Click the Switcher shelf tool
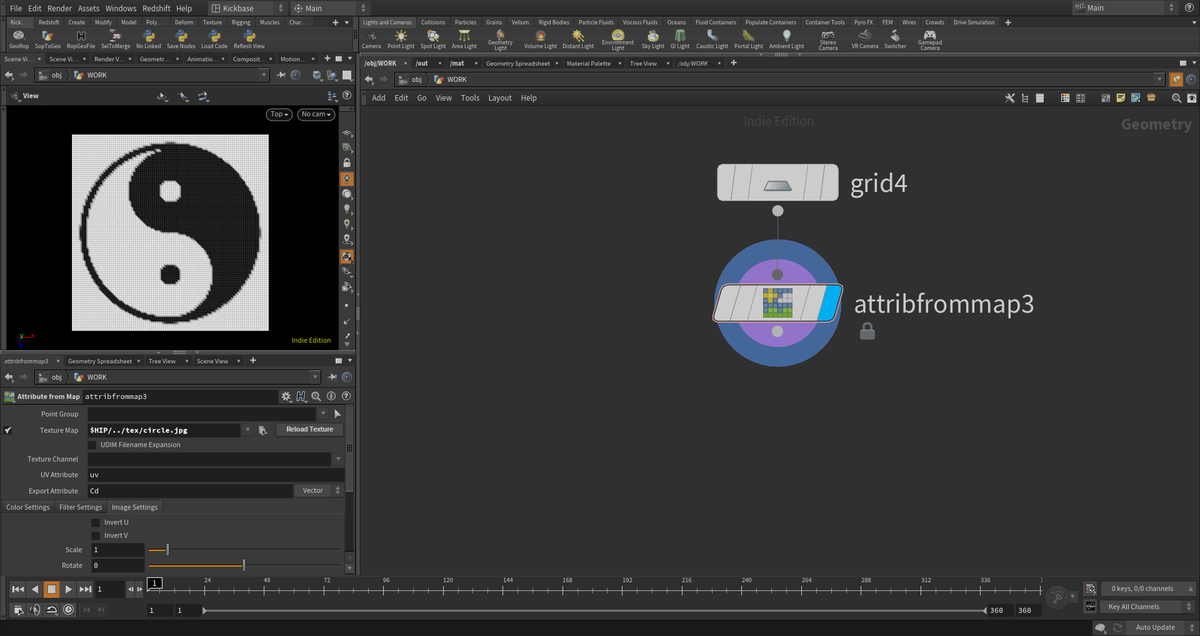The image size is (1200, 636). (895, 39)
